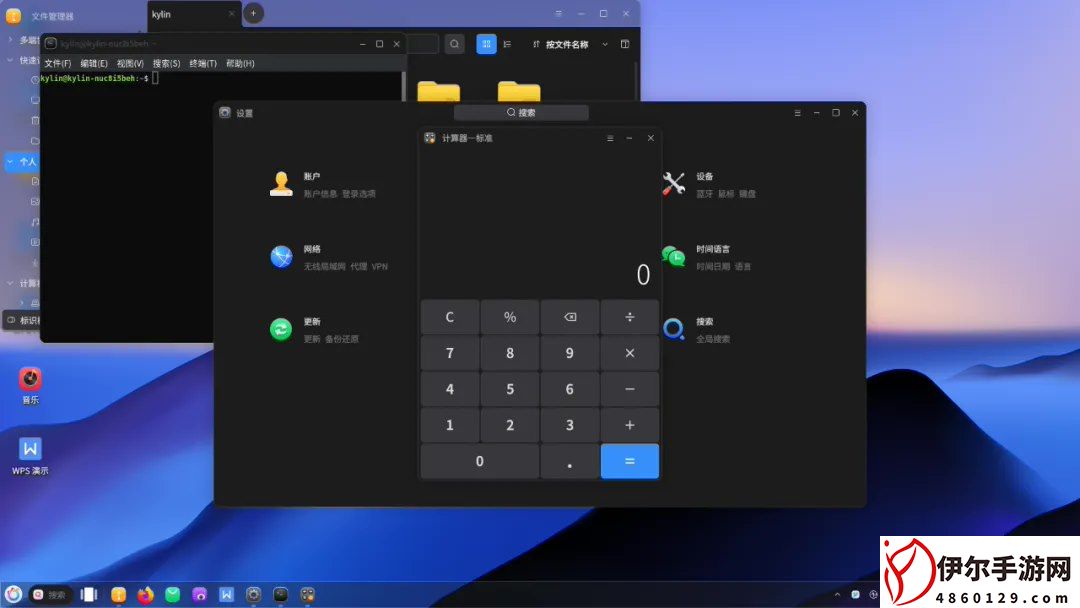
Task: Click the plus key in the calculator
Action: (630, 425)
